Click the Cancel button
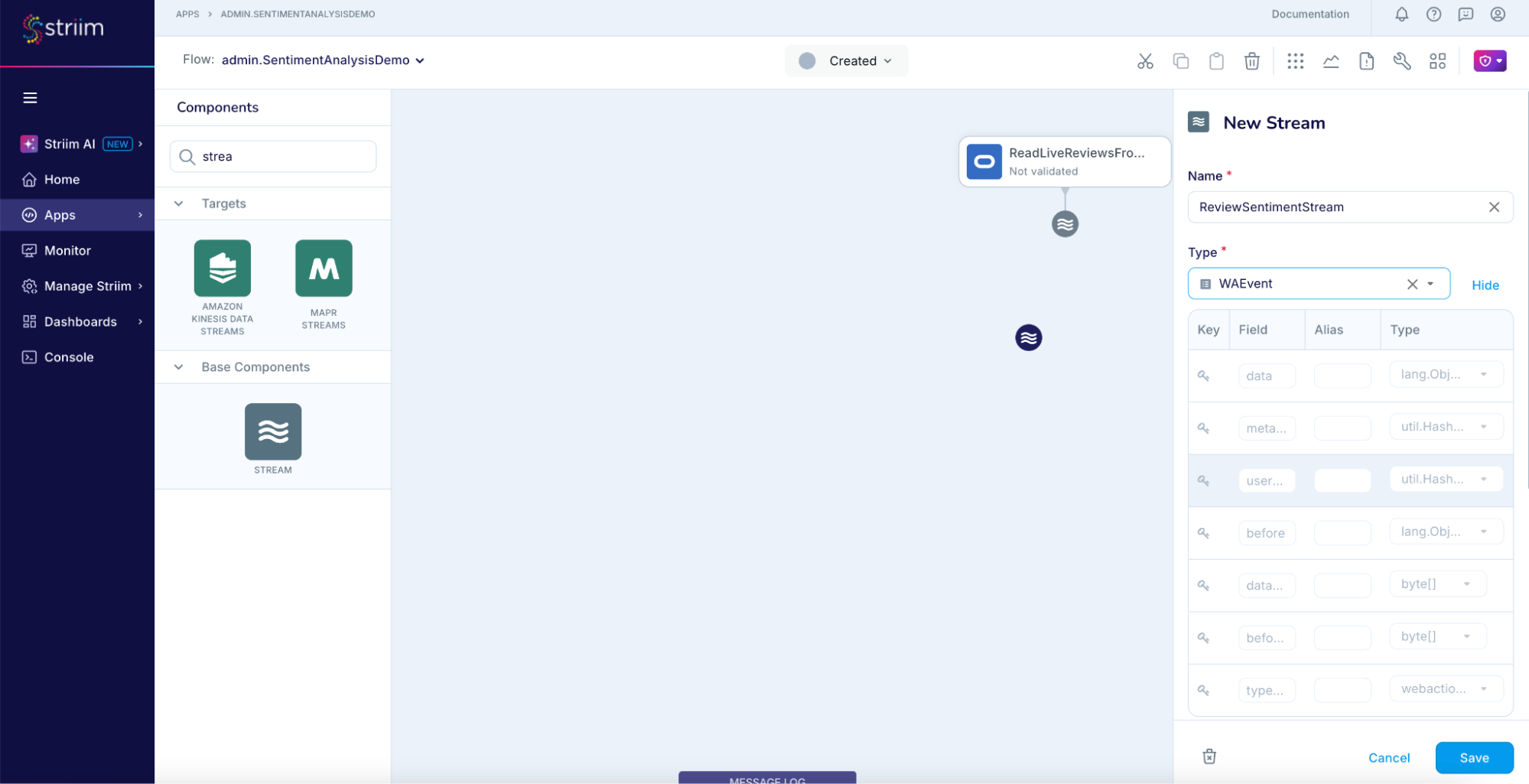The image size is (1529, 784). [x=1389, y=758]
